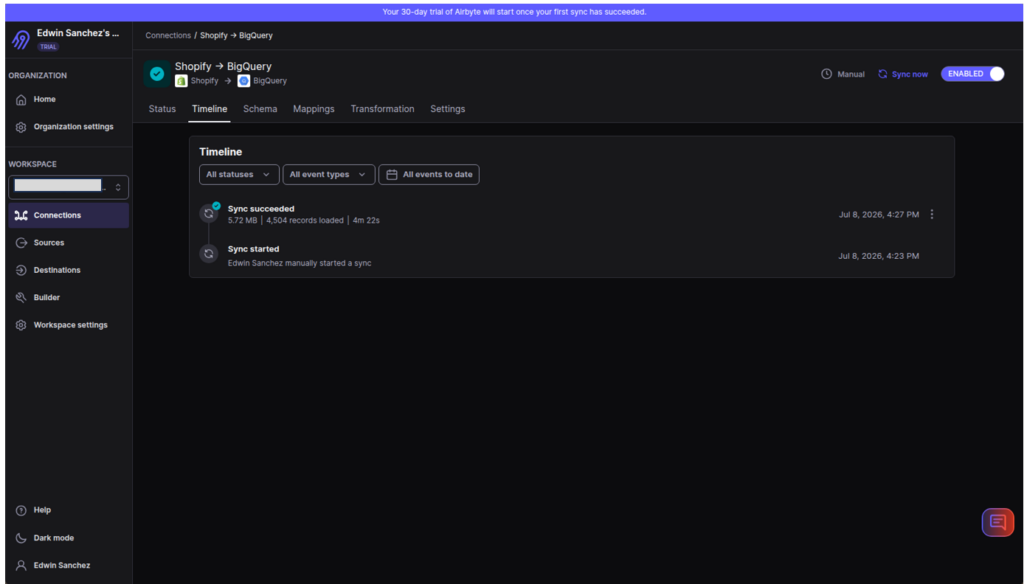The image size is (1024, 584).
Task: Click the green connection status checkmark icon
Action: [x=157, y=74]
